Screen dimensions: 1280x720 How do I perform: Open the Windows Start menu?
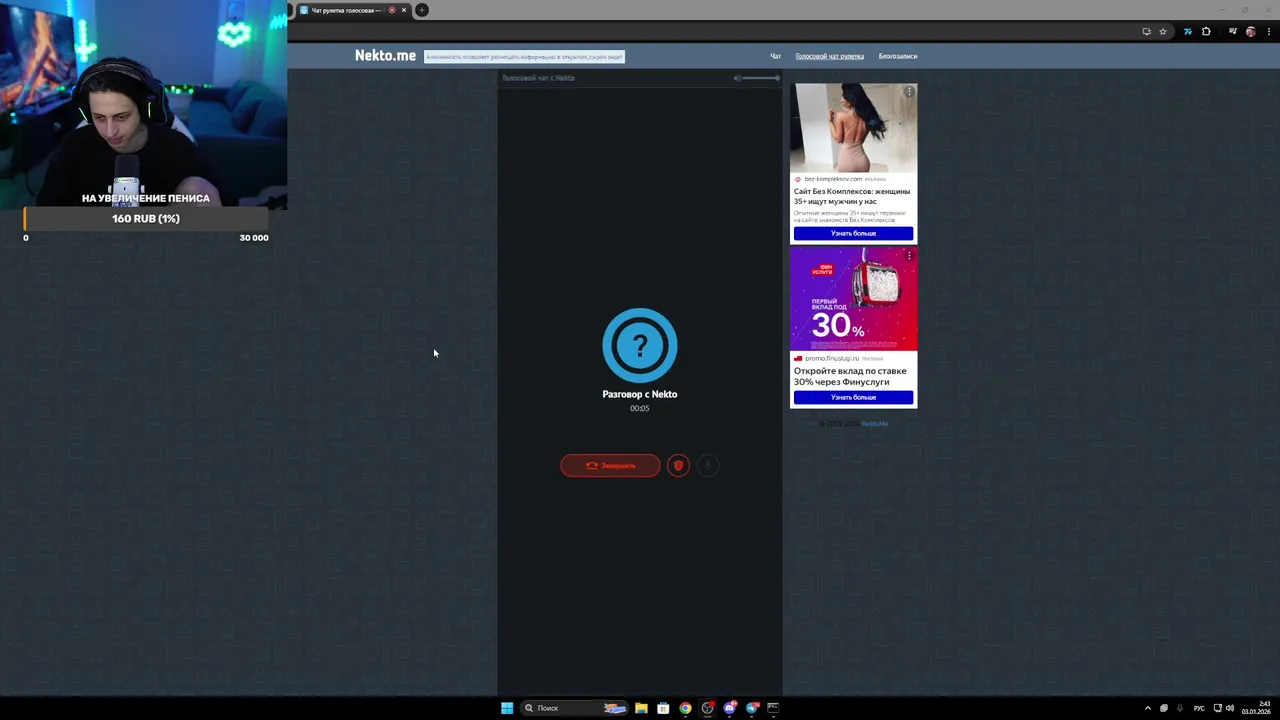pos(507,708)
